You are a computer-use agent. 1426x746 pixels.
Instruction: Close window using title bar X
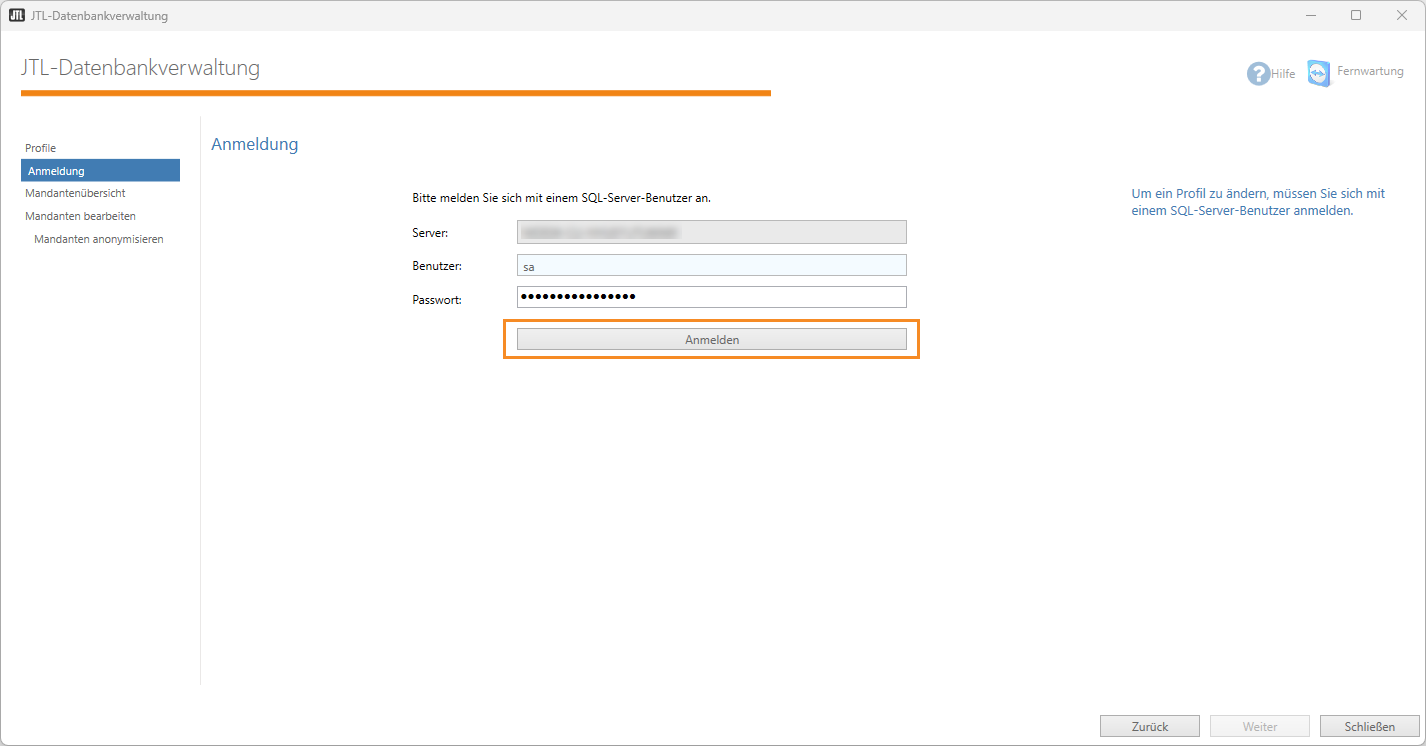(x=1402, y=15)
